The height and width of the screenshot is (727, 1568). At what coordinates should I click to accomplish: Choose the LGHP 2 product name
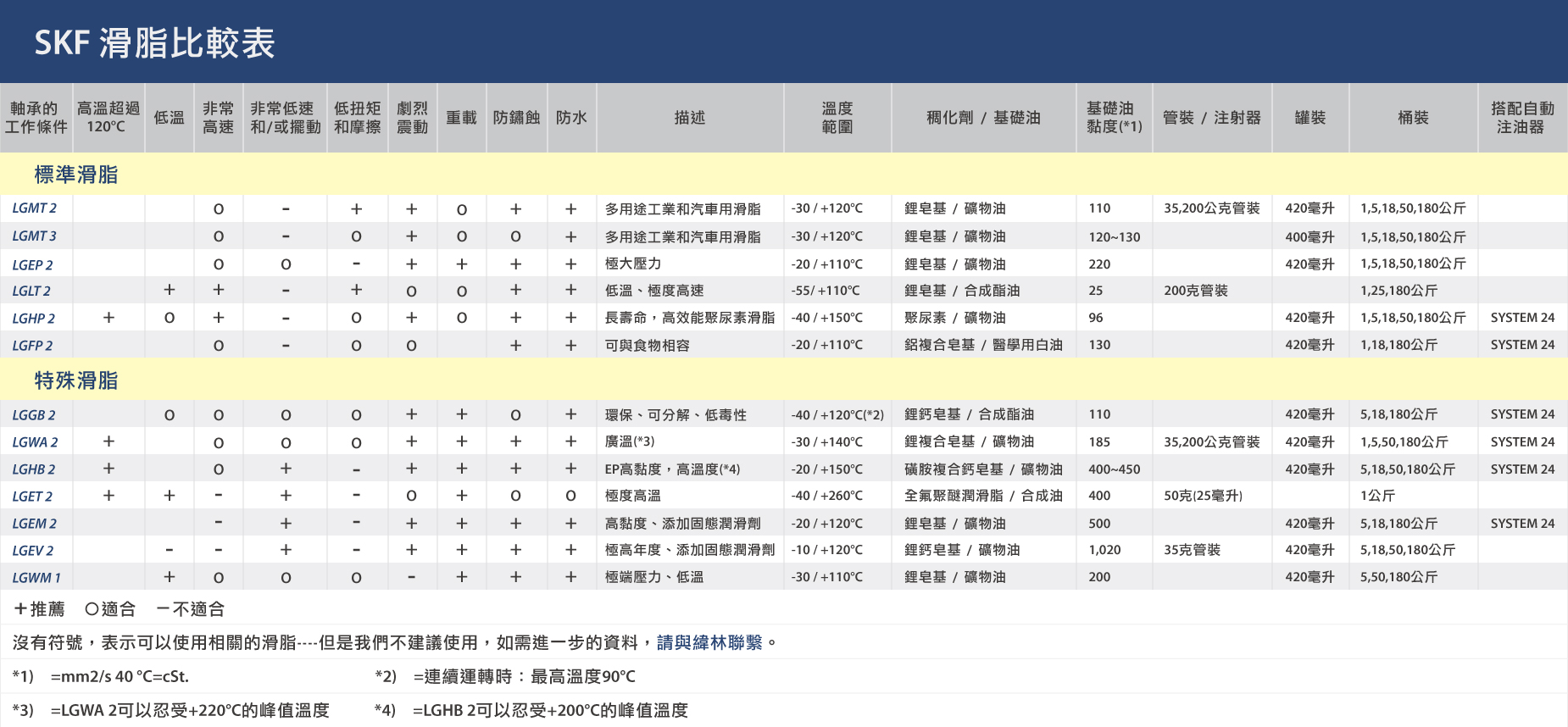coord(34,318)
